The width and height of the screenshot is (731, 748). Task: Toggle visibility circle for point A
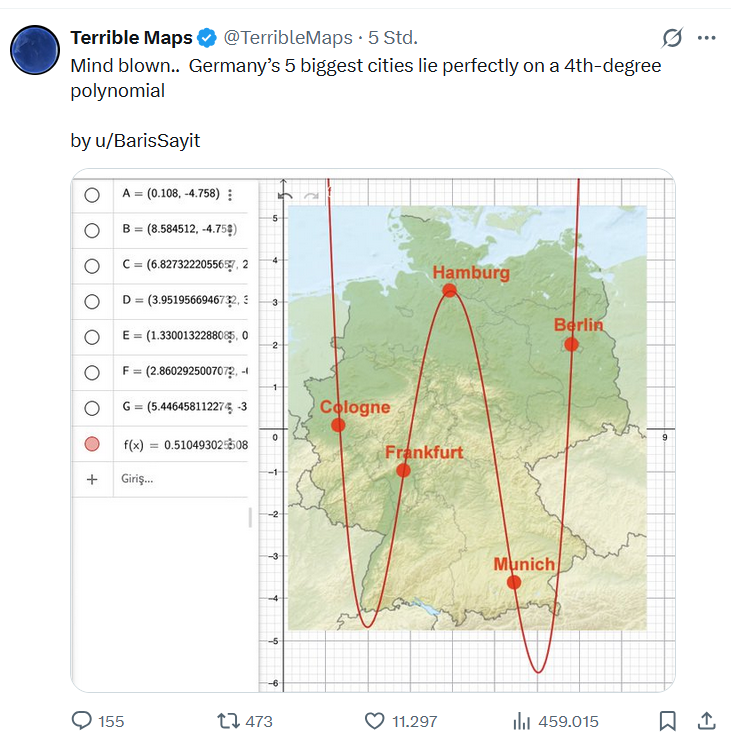point(92,195)
